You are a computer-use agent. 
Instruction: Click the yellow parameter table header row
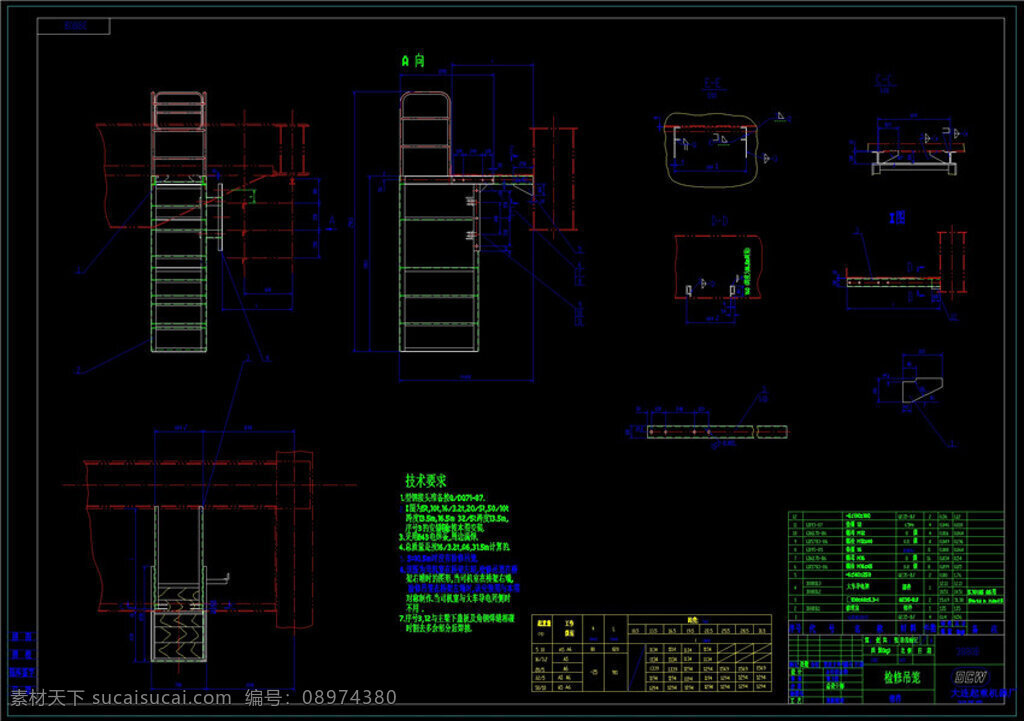tap(652, 628)
